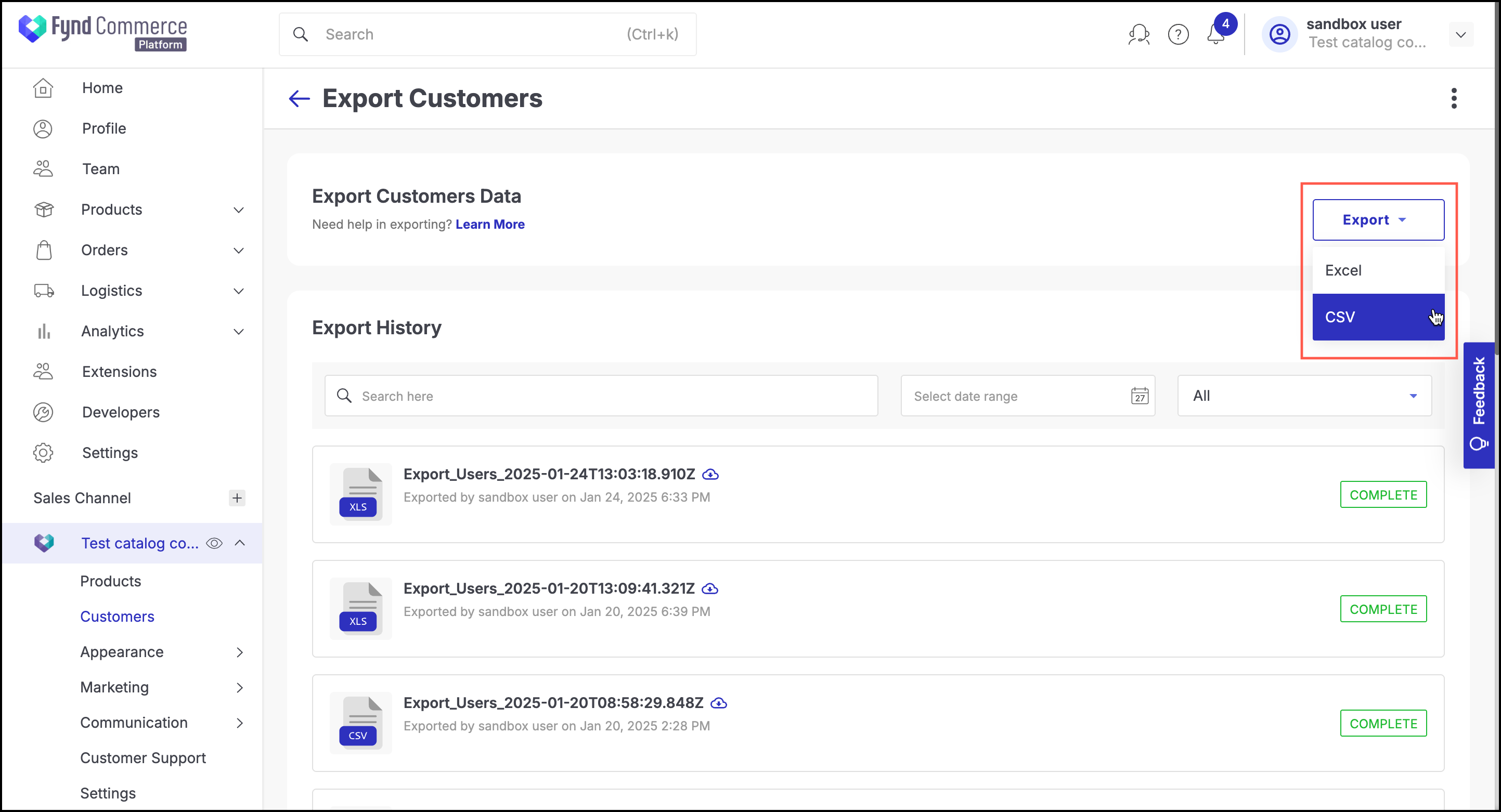This screenshot has height=812, width=1501.
Task: Click the Export dropdown button
Action: tap(1378, 220)
